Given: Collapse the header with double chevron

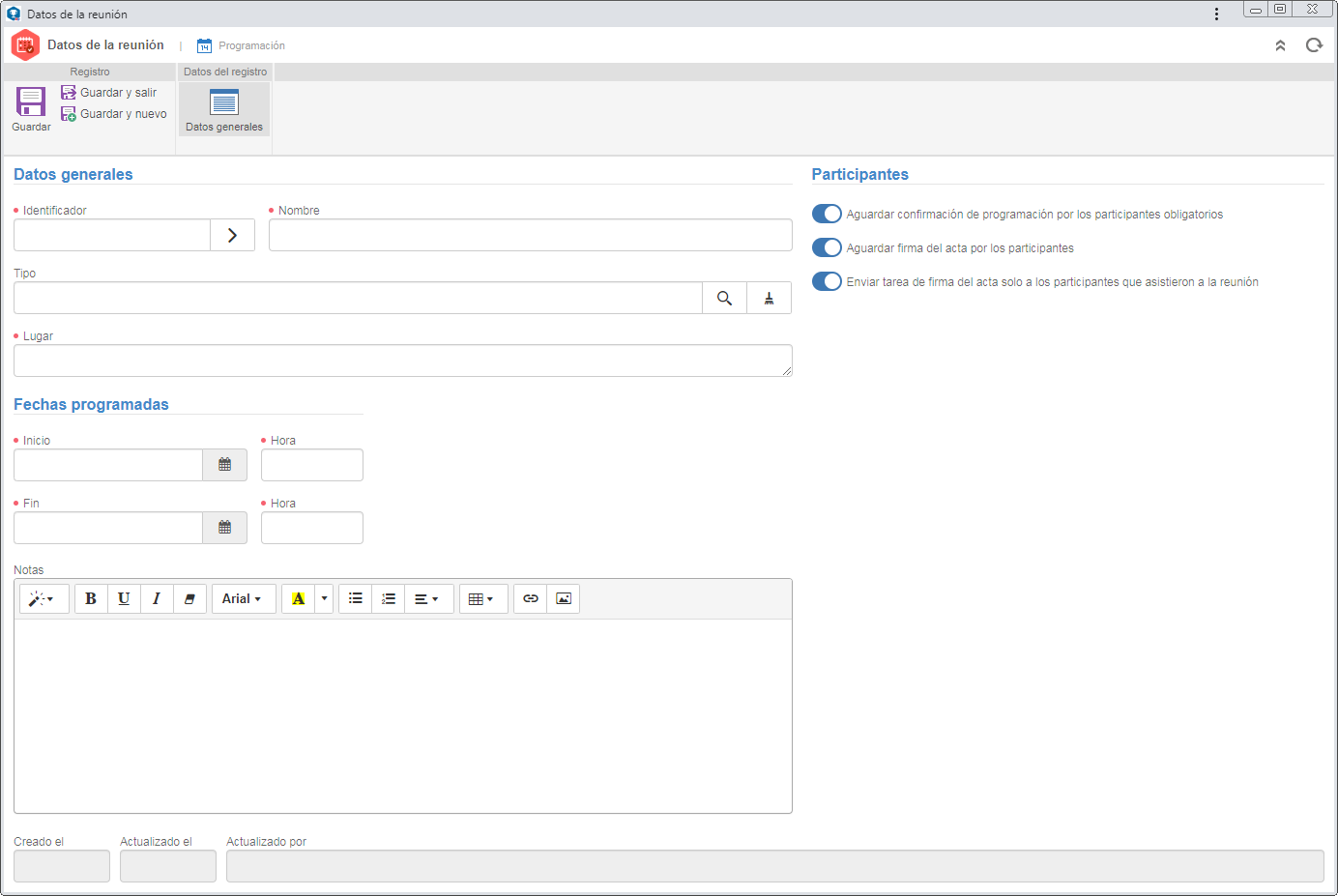Looking at the screenshot, I should (x=1280, y=45).
